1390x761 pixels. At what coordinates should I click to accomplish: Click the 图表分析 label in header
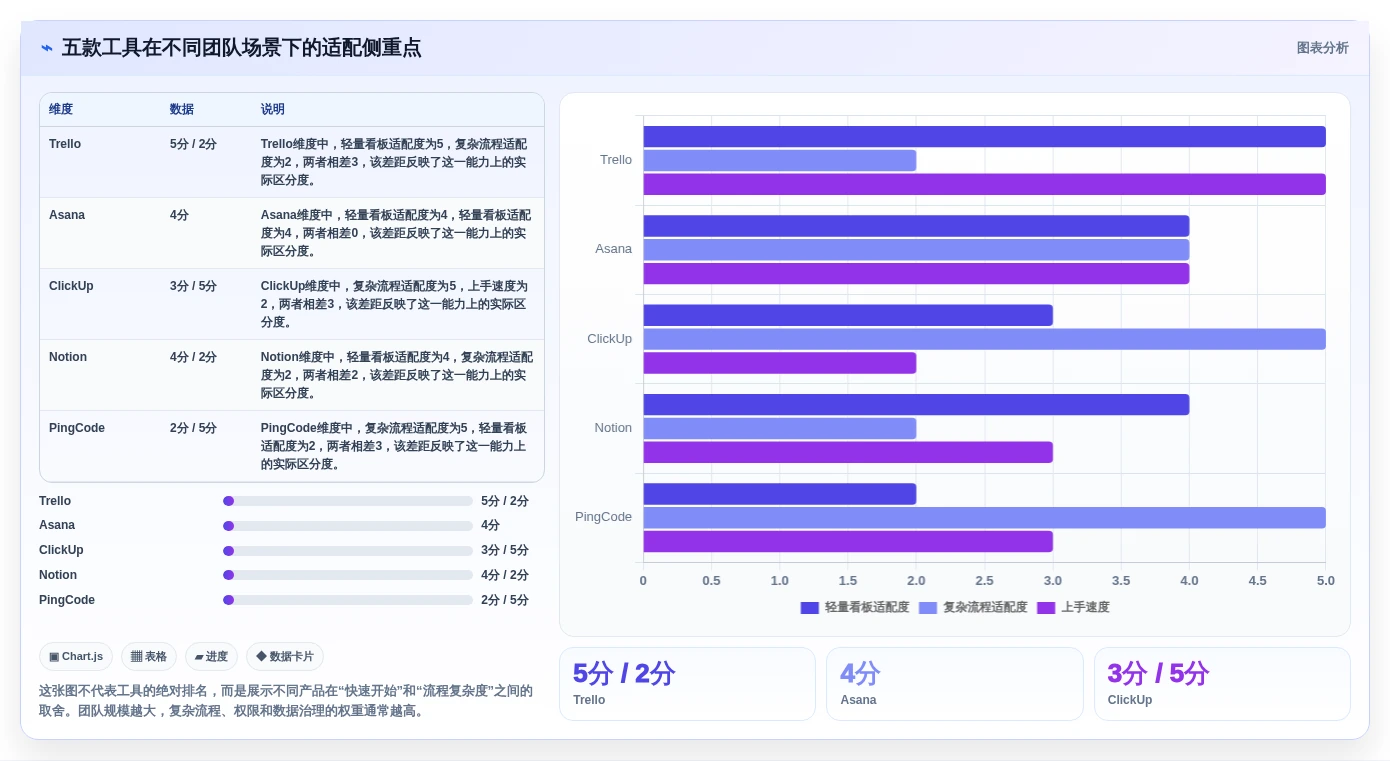pyautogui.click(x=1322, y=48)
